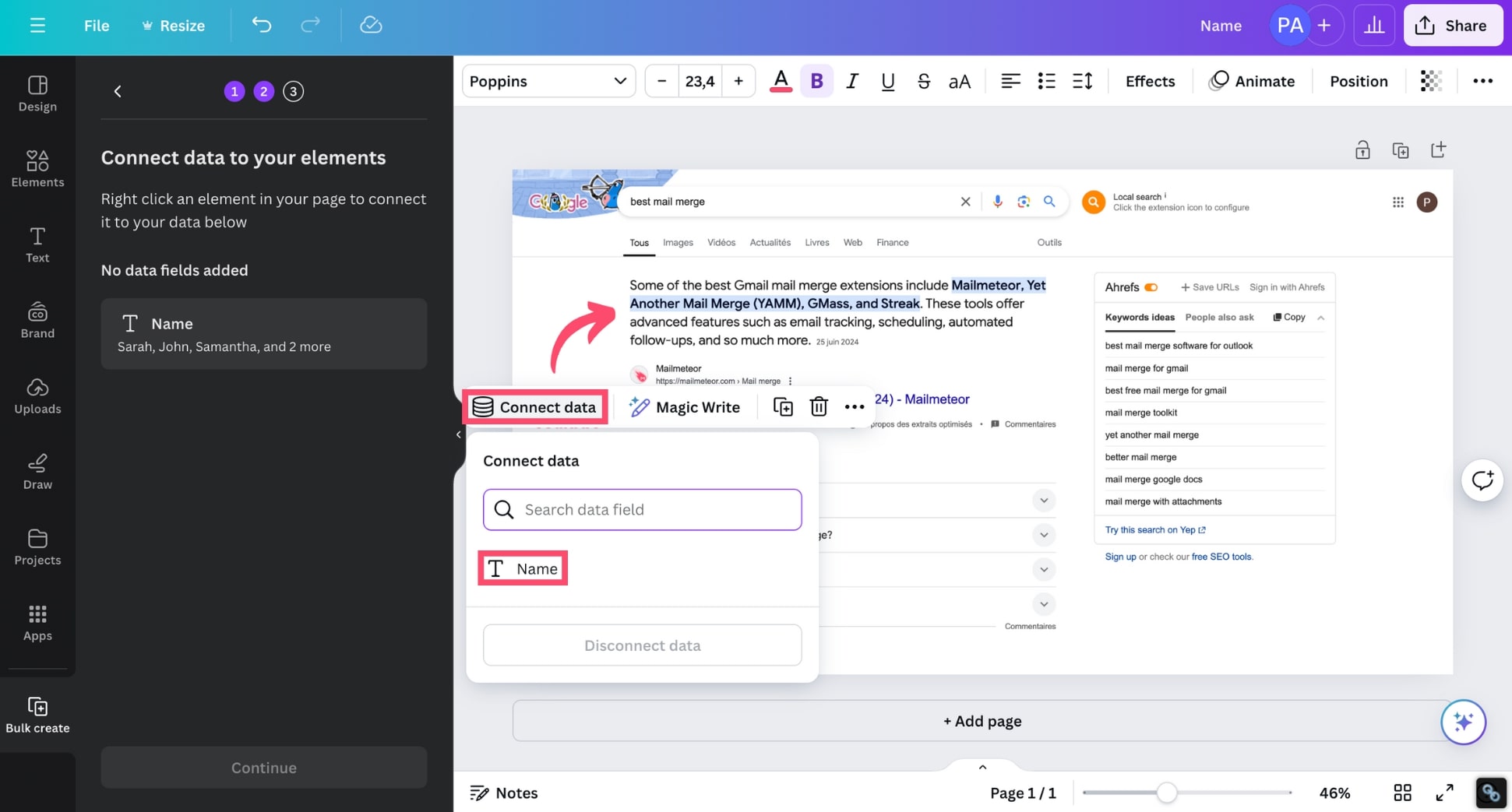Open the transparency control

pos(1431,81)
